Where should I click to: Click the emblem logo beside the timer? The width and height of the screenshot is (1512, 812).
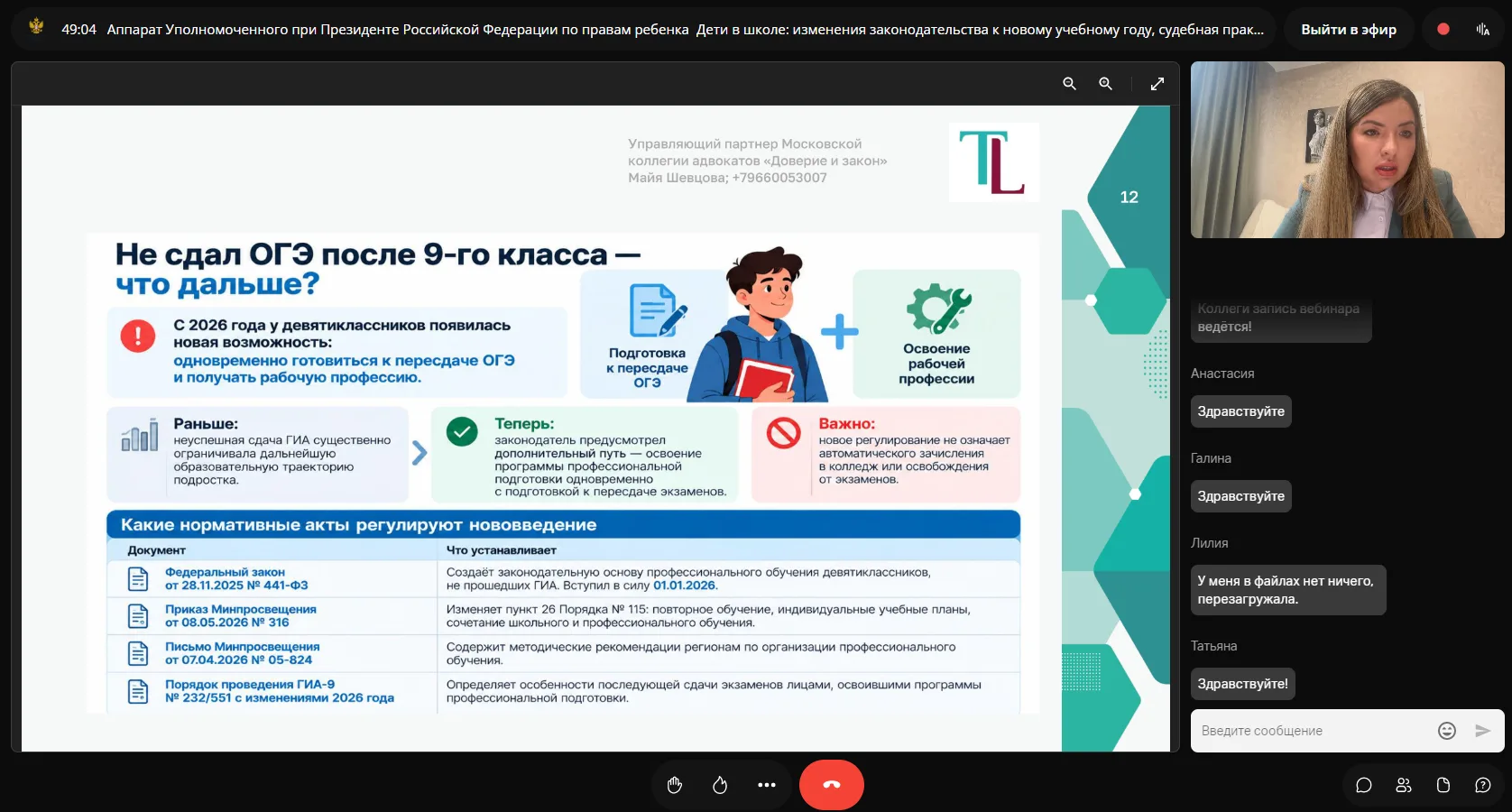[x=36, y=27]
